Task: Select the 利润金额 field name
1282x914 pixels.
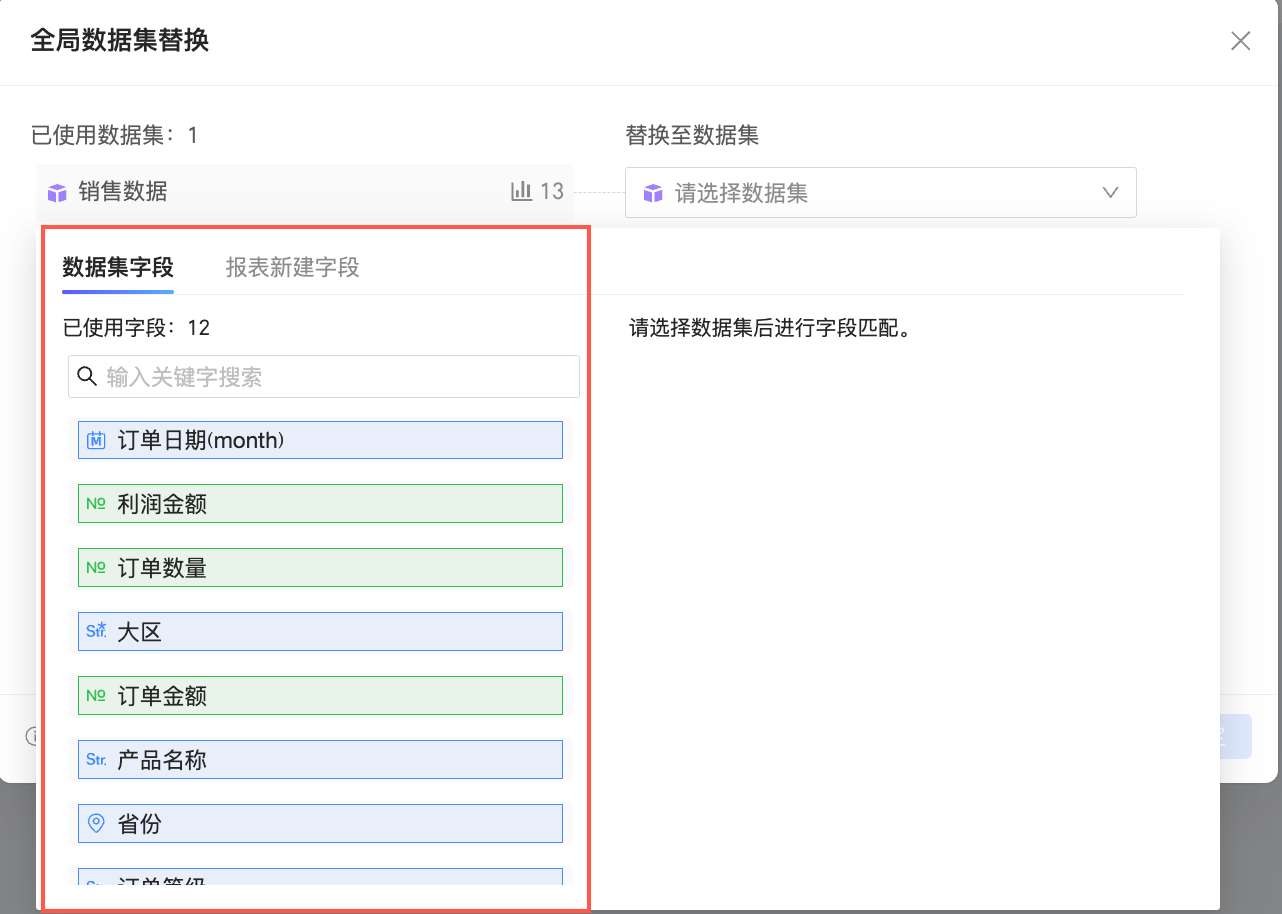Action: coord(162,504)
